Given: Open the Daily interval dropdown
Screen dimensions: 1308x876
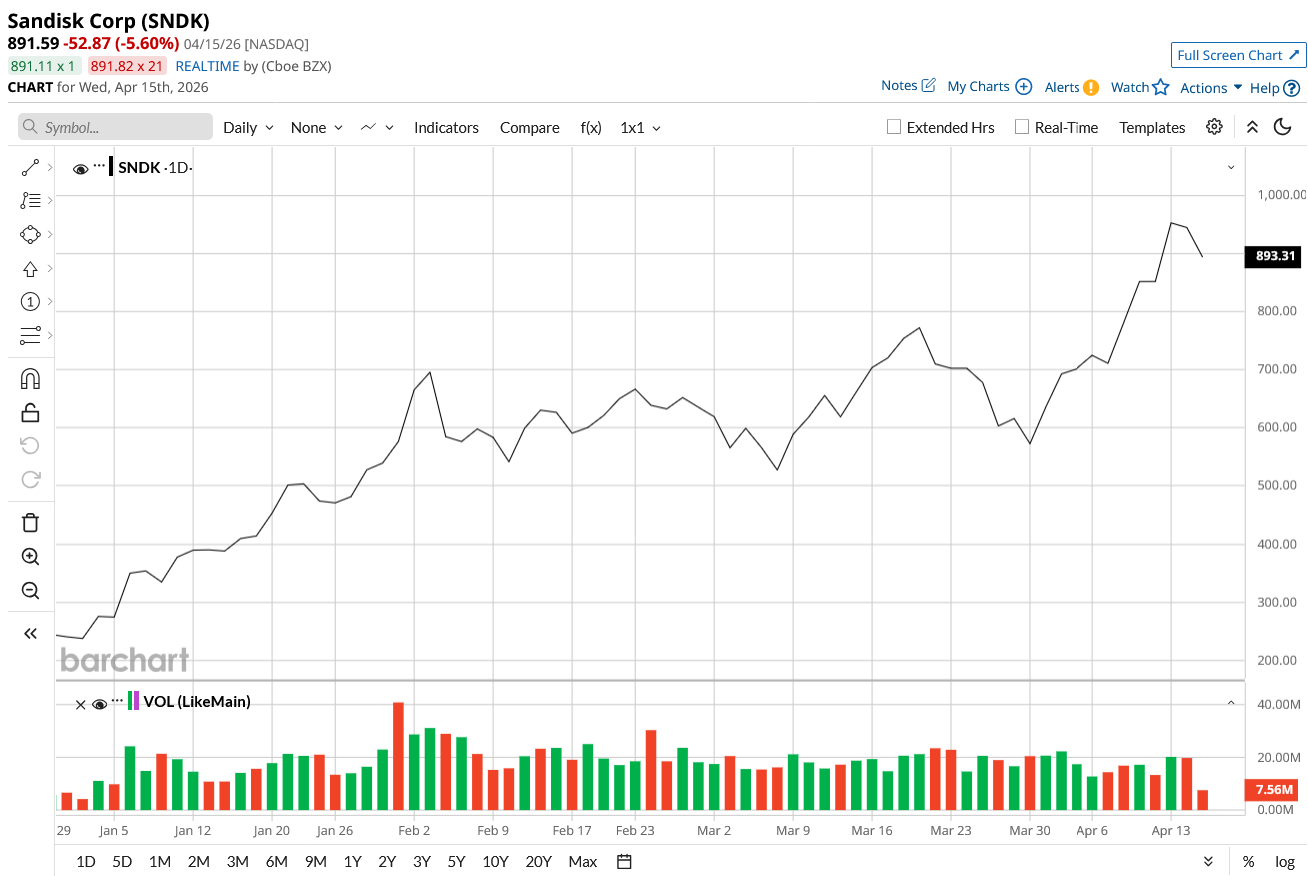Looking at the screenshot, I should click(248, 128).
